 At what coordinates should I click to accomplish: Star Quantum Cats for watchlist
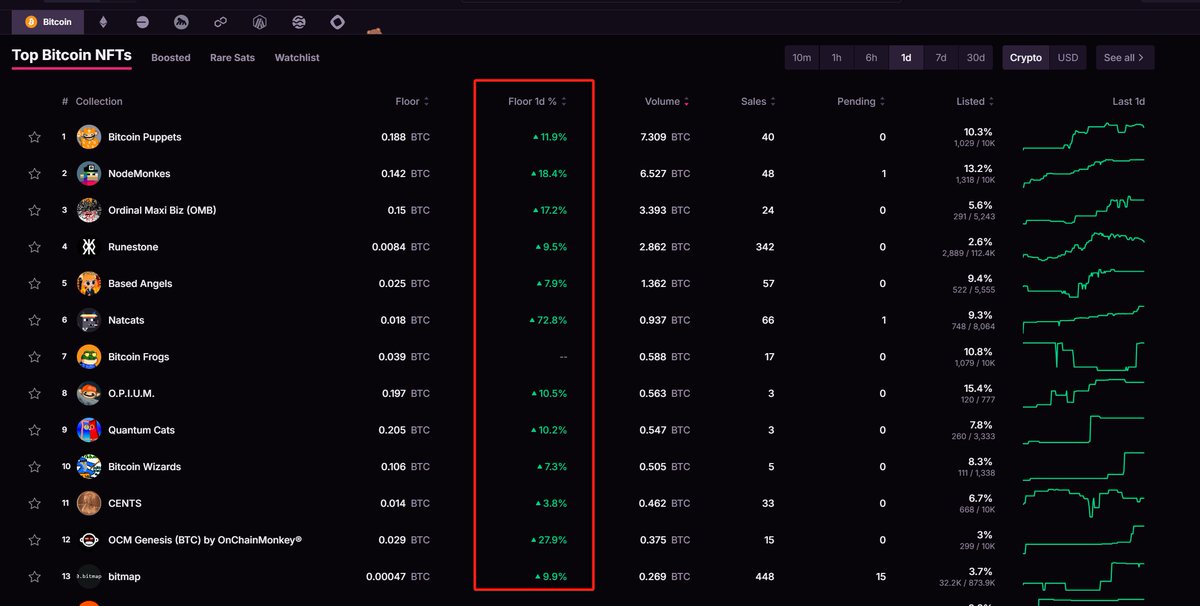[35, 430]
